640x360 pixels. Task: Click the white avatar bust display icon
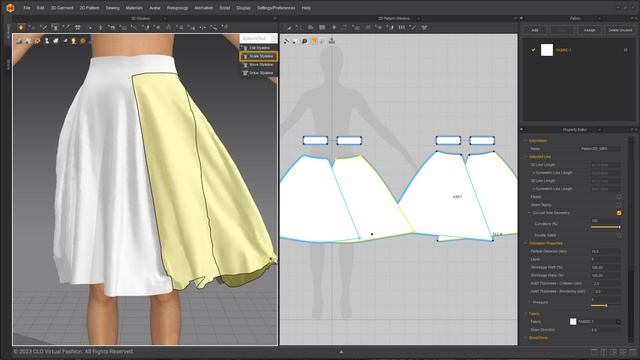47,41
